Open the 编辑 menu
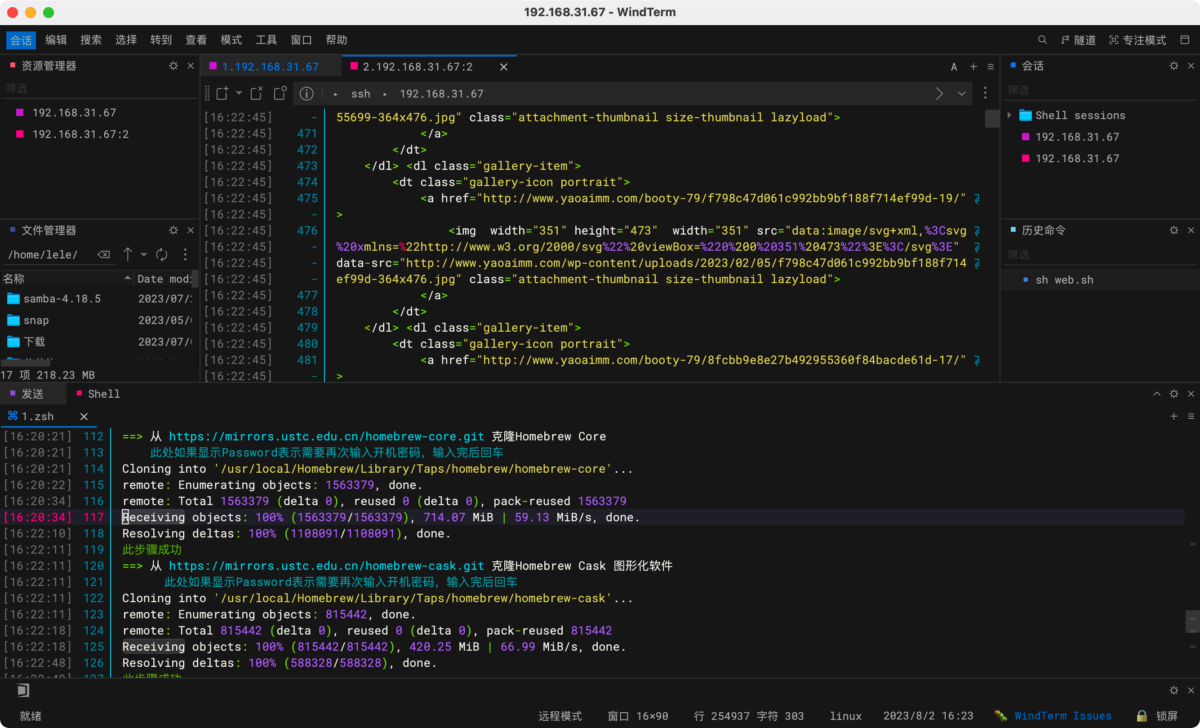 click(x=56, y=40)
